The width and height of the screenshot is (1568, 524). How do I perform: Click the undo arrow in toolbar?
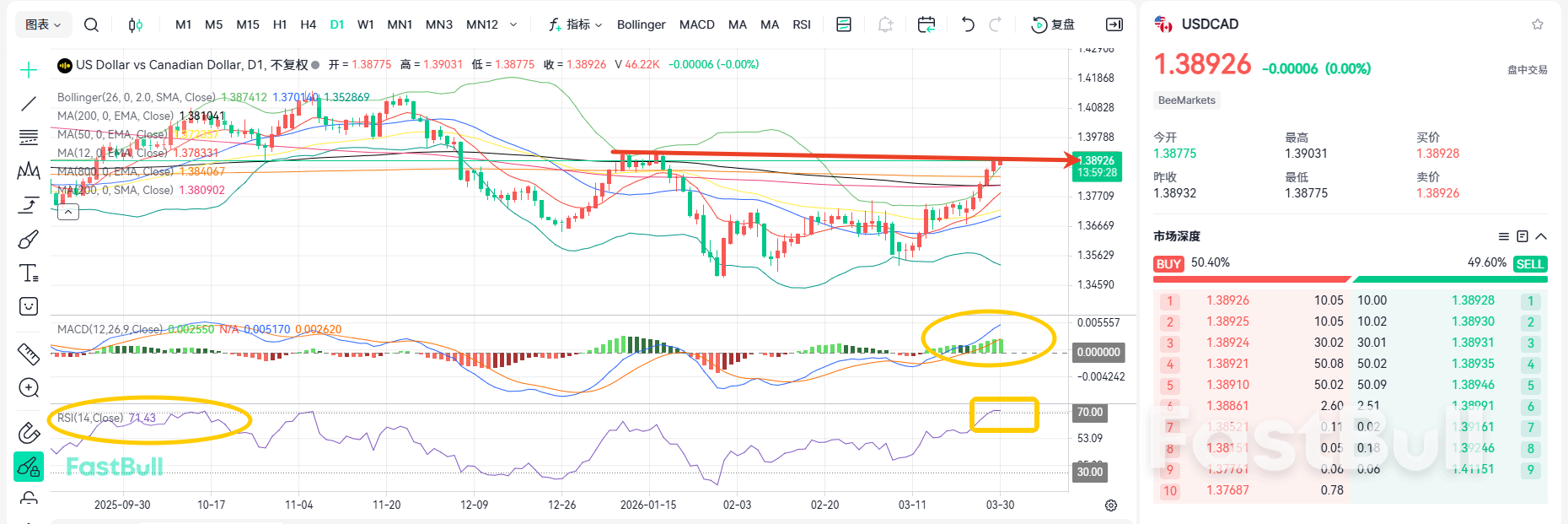[x=968, y=24]
